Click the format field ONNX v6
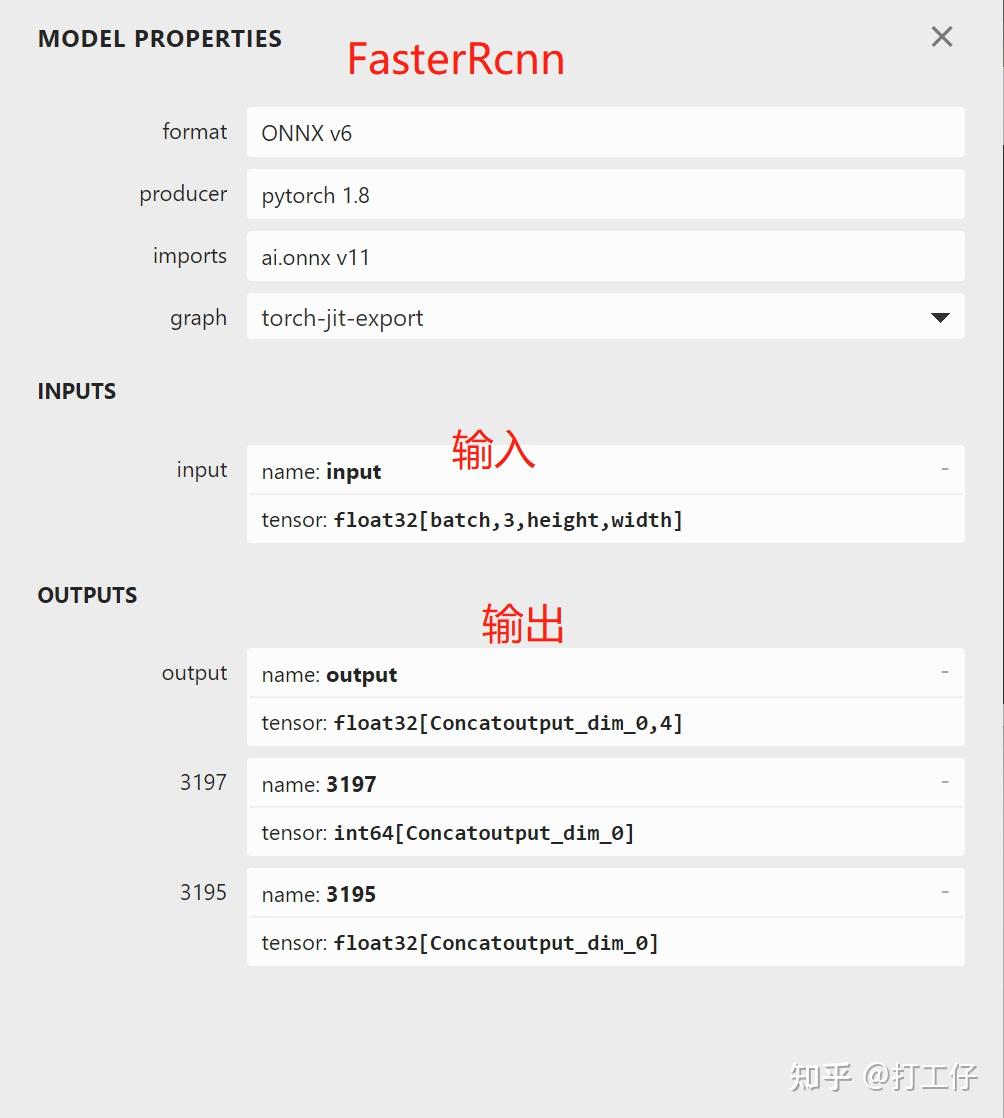1004x1118 pixels. click(605, 132)
